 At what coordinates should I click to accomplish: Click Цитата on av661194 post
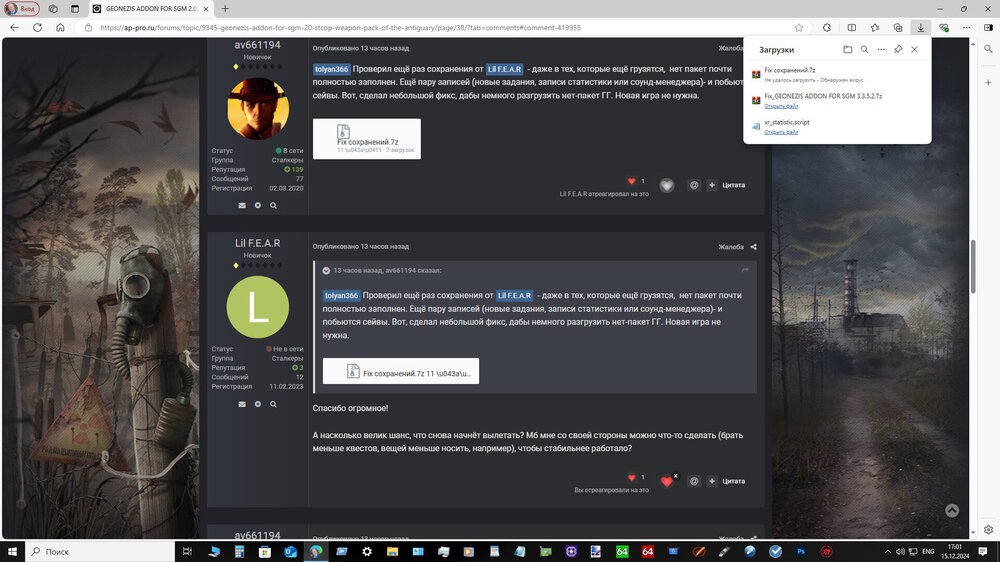(x=733, y=185)
